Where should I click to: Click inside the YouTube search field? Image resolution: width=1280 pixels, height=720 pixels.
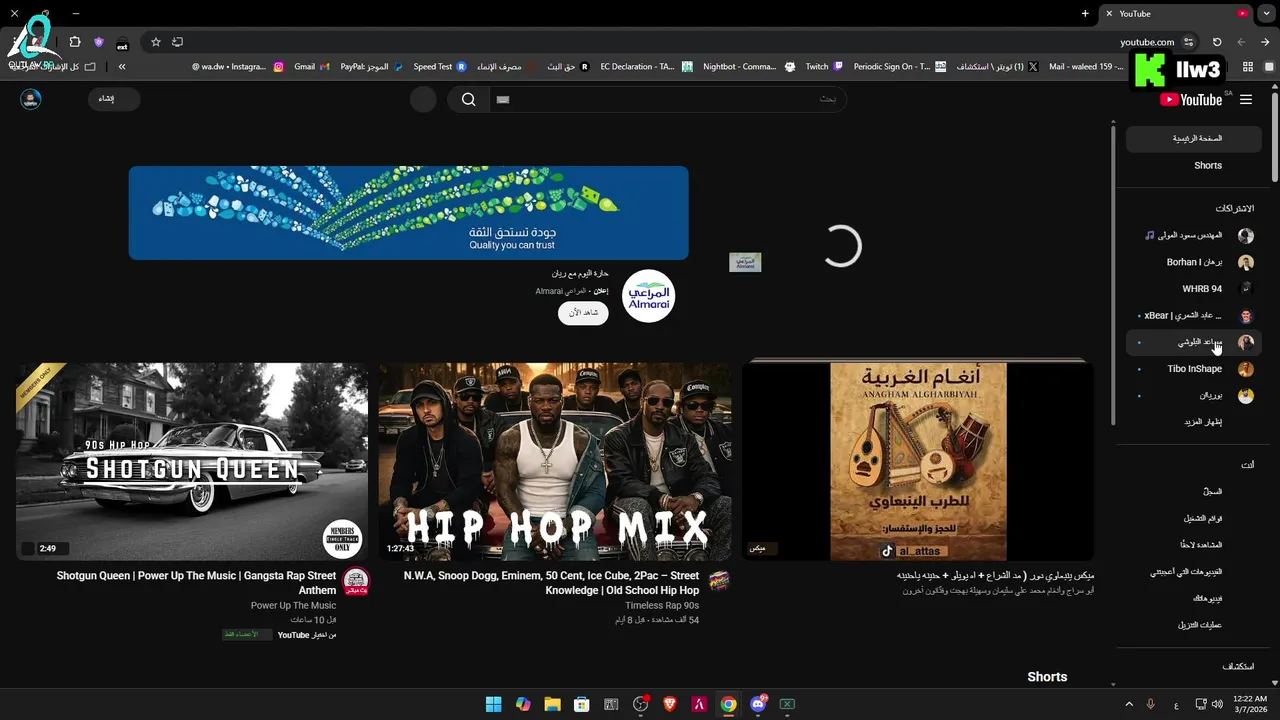click(670, 99)
